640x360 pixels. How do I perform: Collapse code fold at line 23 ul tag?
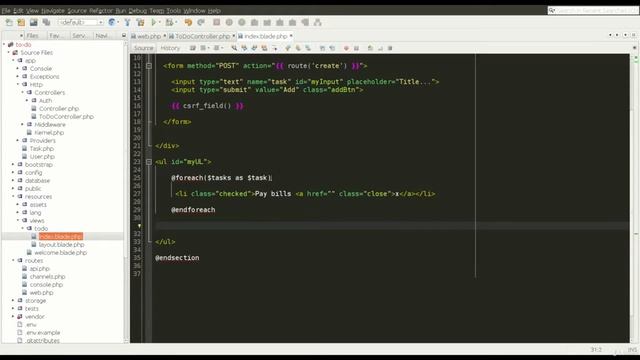pyautogui.click(x=149, y=162)
